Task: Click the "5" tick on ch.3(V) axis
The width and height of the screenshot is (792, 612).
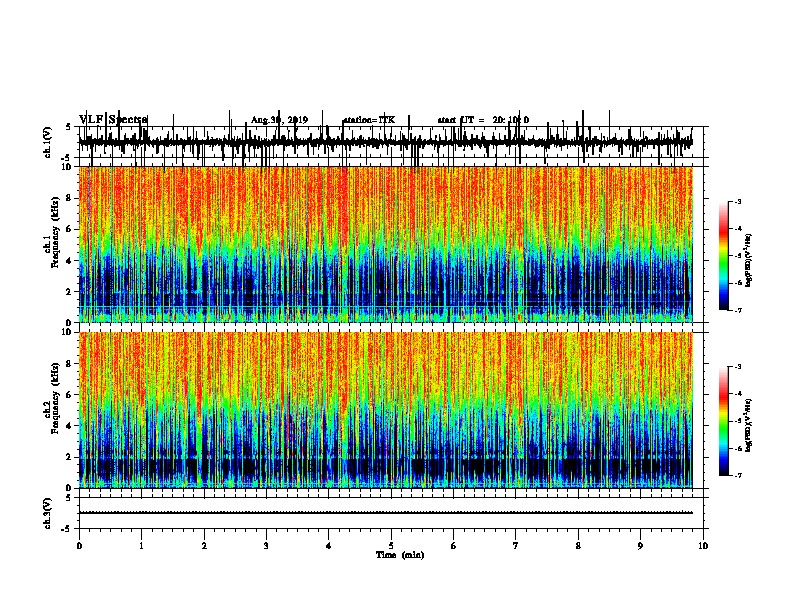Action: pyautogui.click(x=68, y=498)
